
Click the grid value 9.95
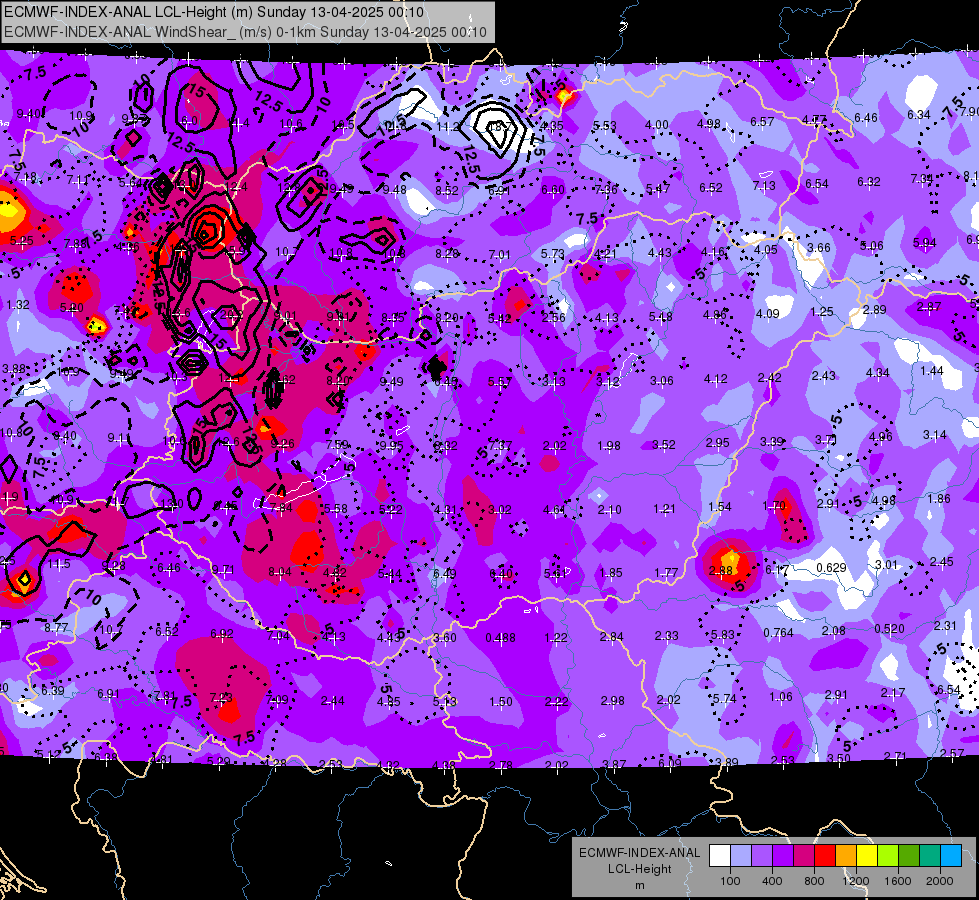click(391, 446)
